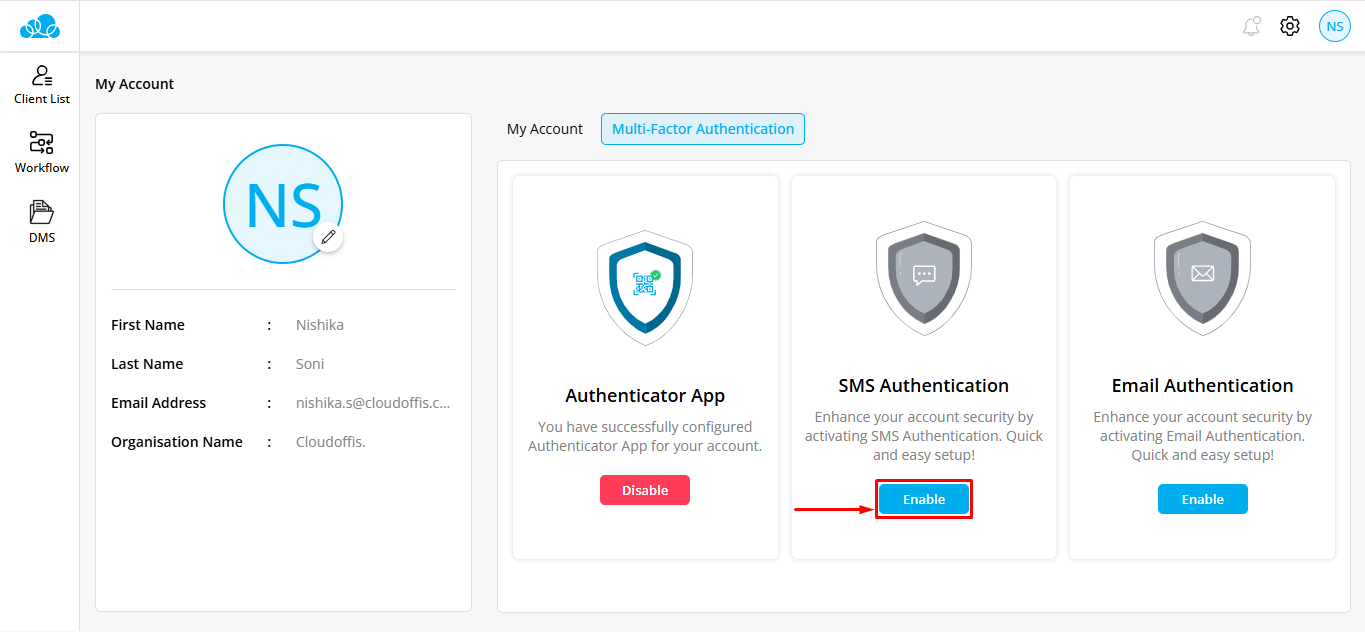Edit the profile picture with the pencil icon

[328, 238]
